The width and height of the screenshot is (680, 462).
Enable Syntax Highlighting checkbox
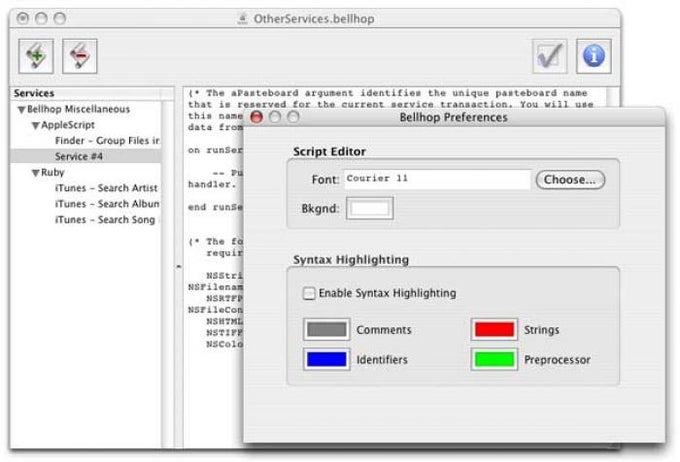(x=309, y=293)
